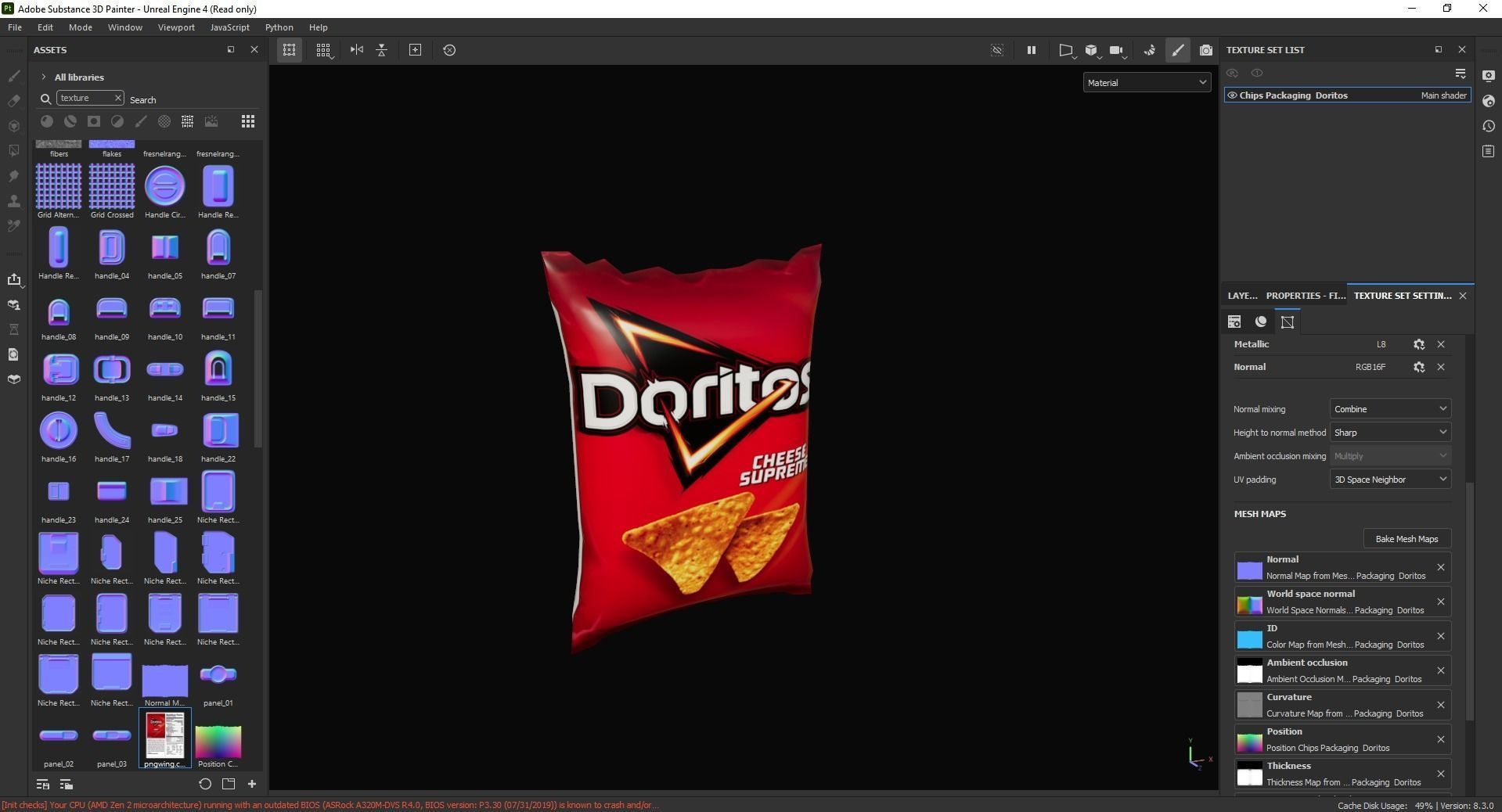Click the Search label button
Viewport: 1502px width, 812px height.
(143, 100)
